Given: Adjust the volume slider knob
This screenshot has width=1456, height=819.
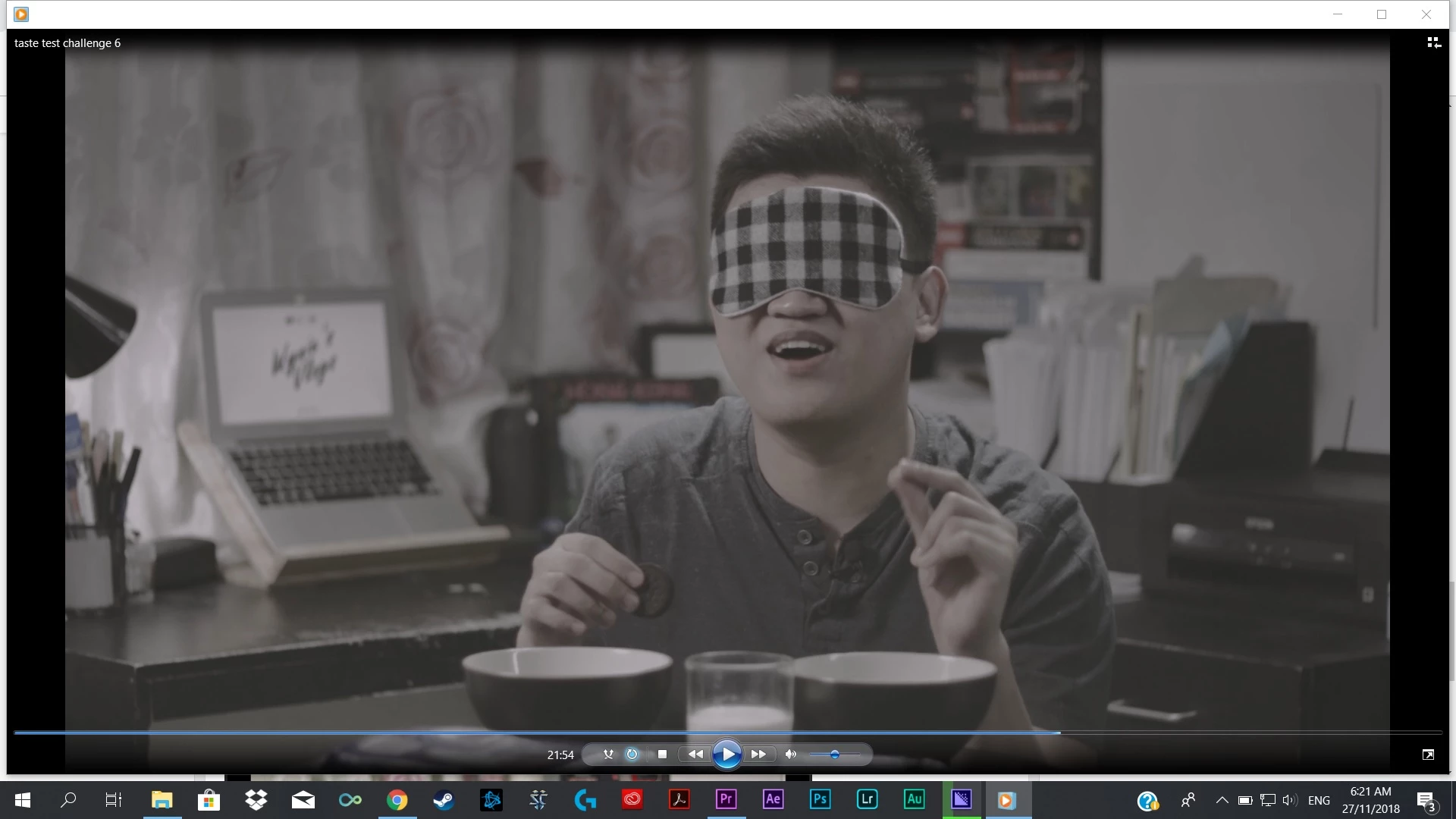Looking at the screenshot, I should pos(834,755).
